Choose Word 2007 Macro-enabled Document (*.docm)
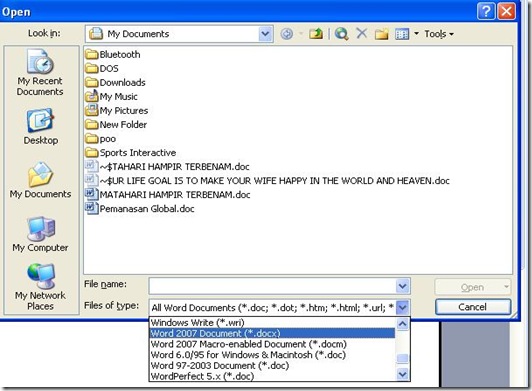The width and height of the screenshot is (532, 391). (272, 344)
